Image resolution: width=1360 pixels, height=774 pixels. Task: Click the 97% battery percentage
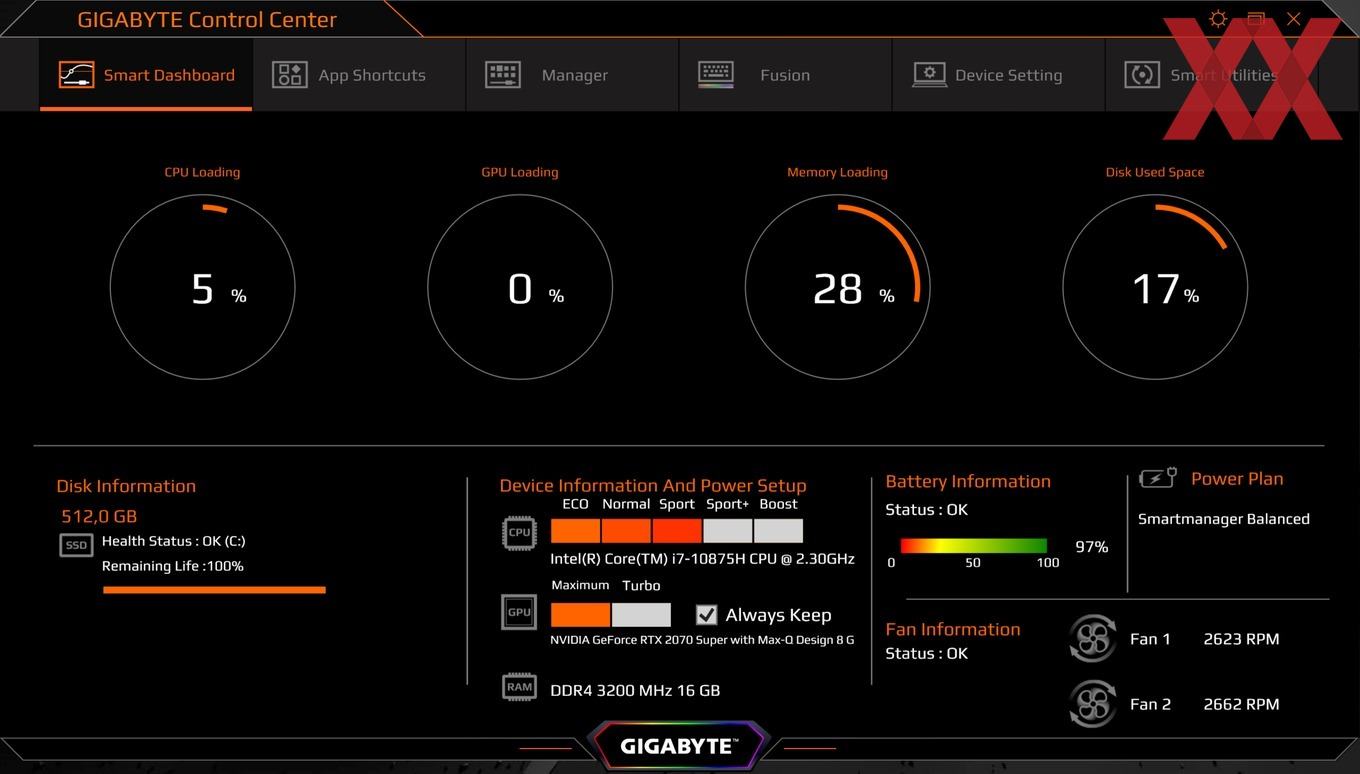pos(1091,547)
